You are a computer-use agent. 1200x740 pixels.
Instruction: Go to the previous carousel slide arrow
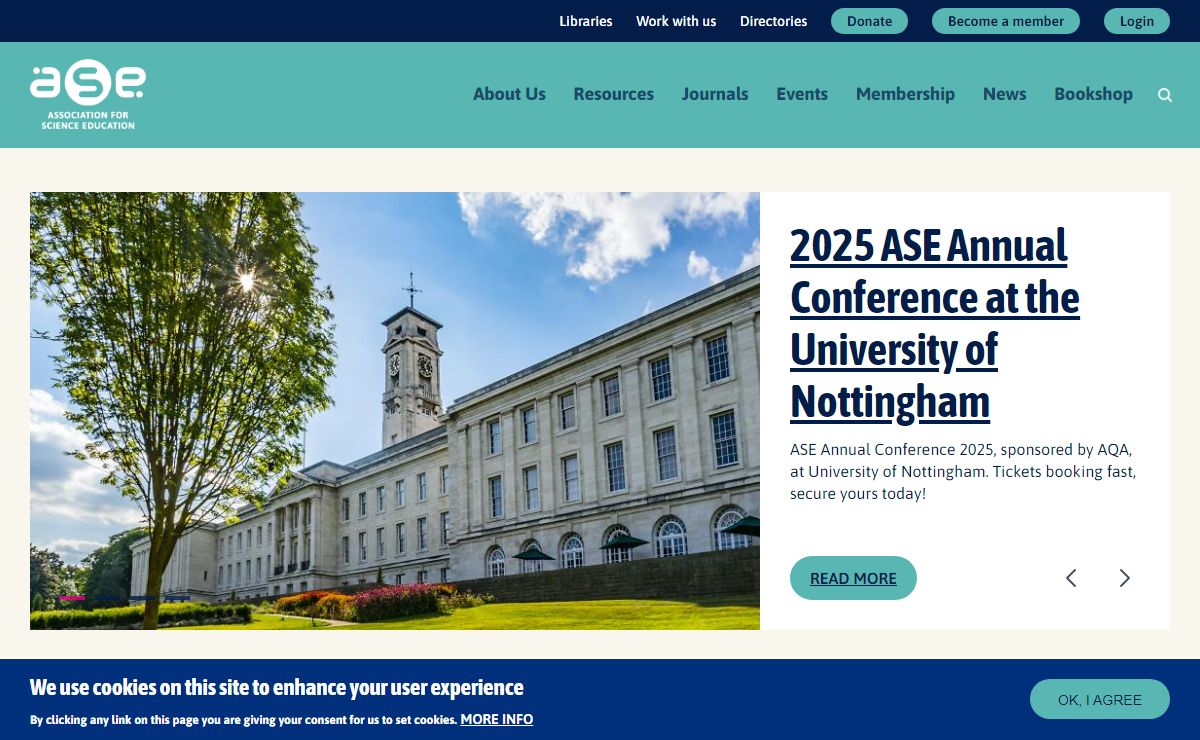(1071, 578)
